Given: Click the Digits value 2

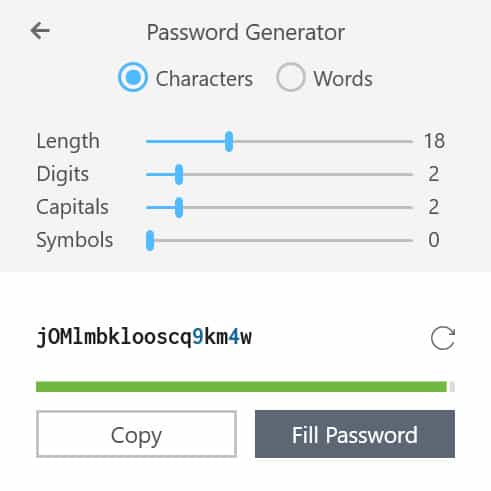Looking at the screenshot, I should [434, 174].
